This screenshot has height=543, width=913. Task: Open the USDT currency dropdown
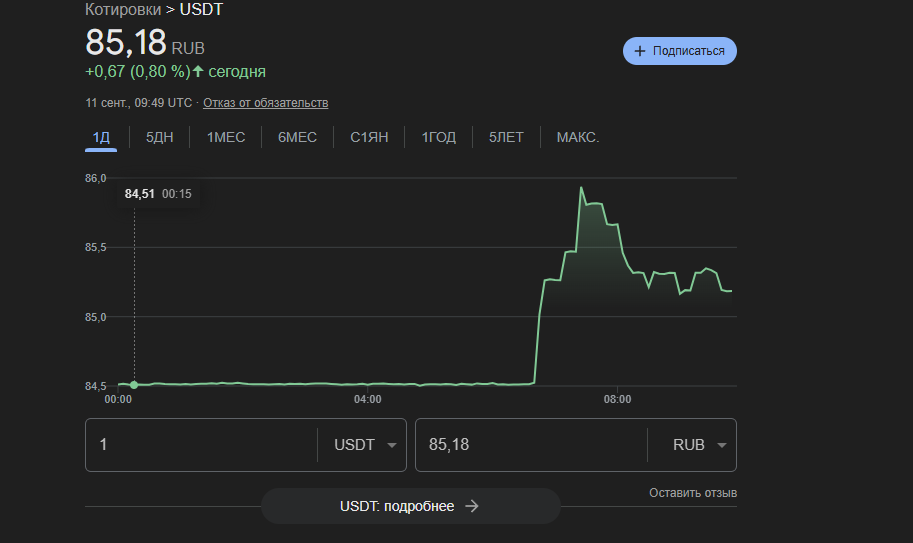point(365,445)
